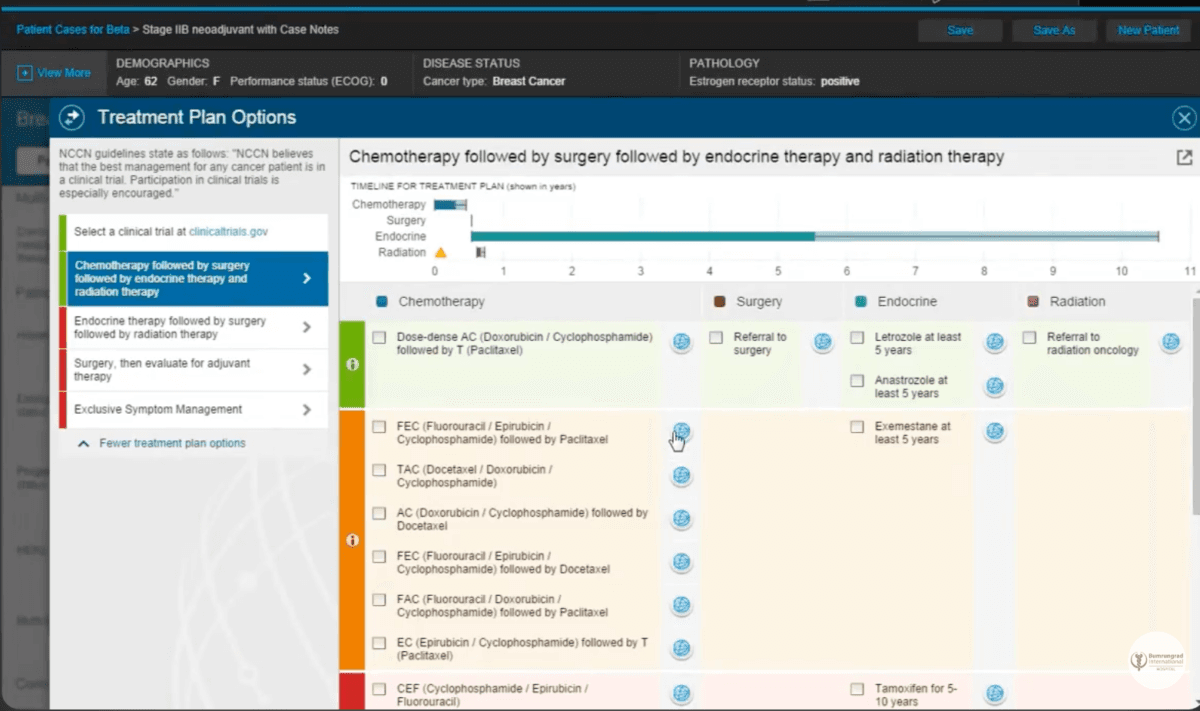Check FEC followed by Docetaxel
The height and width of the screenshot is (711, 1200).
[379, 557]
